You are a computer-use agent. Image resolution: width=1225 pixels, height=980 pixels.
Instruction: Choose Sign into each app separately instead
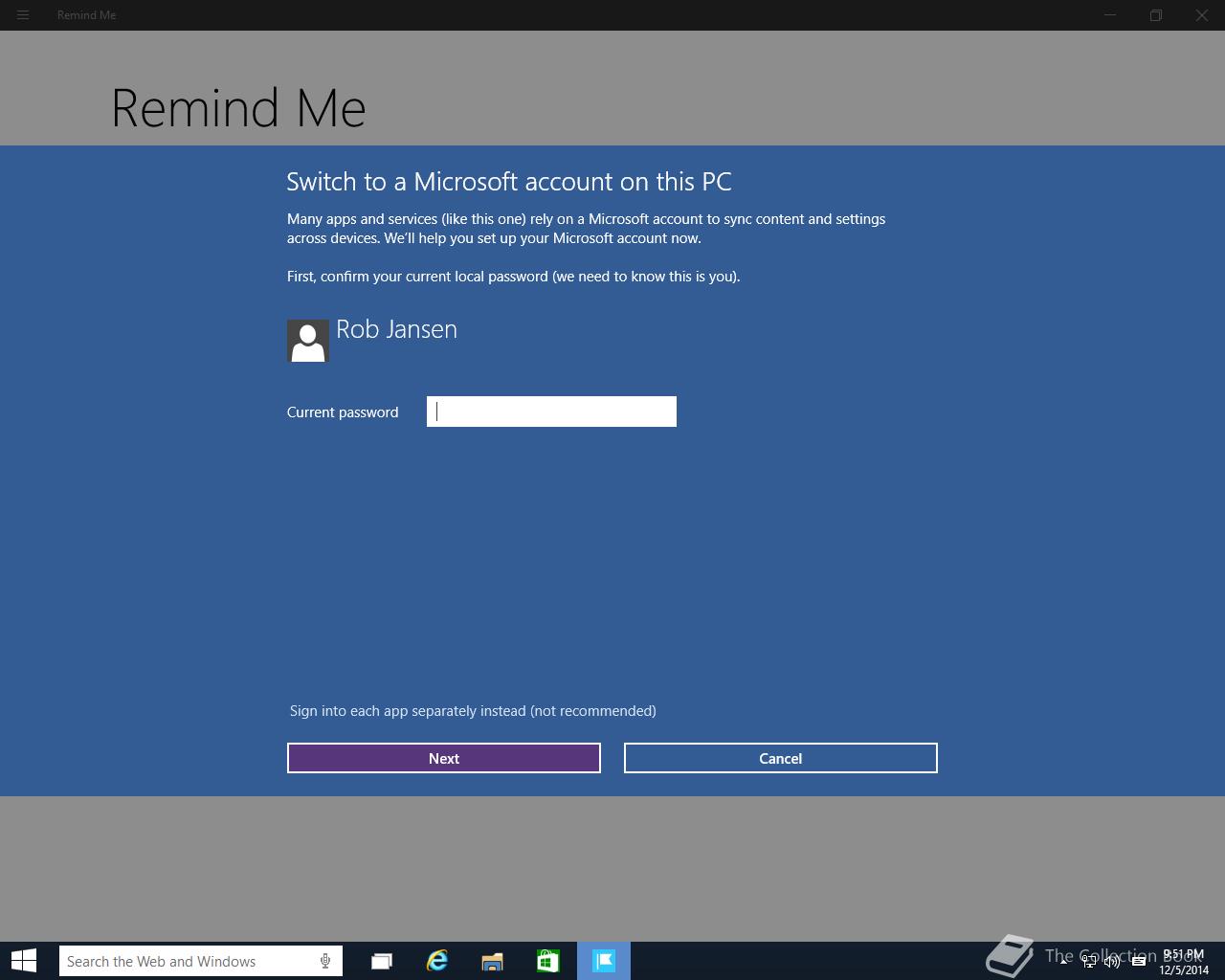coord(473,711)
